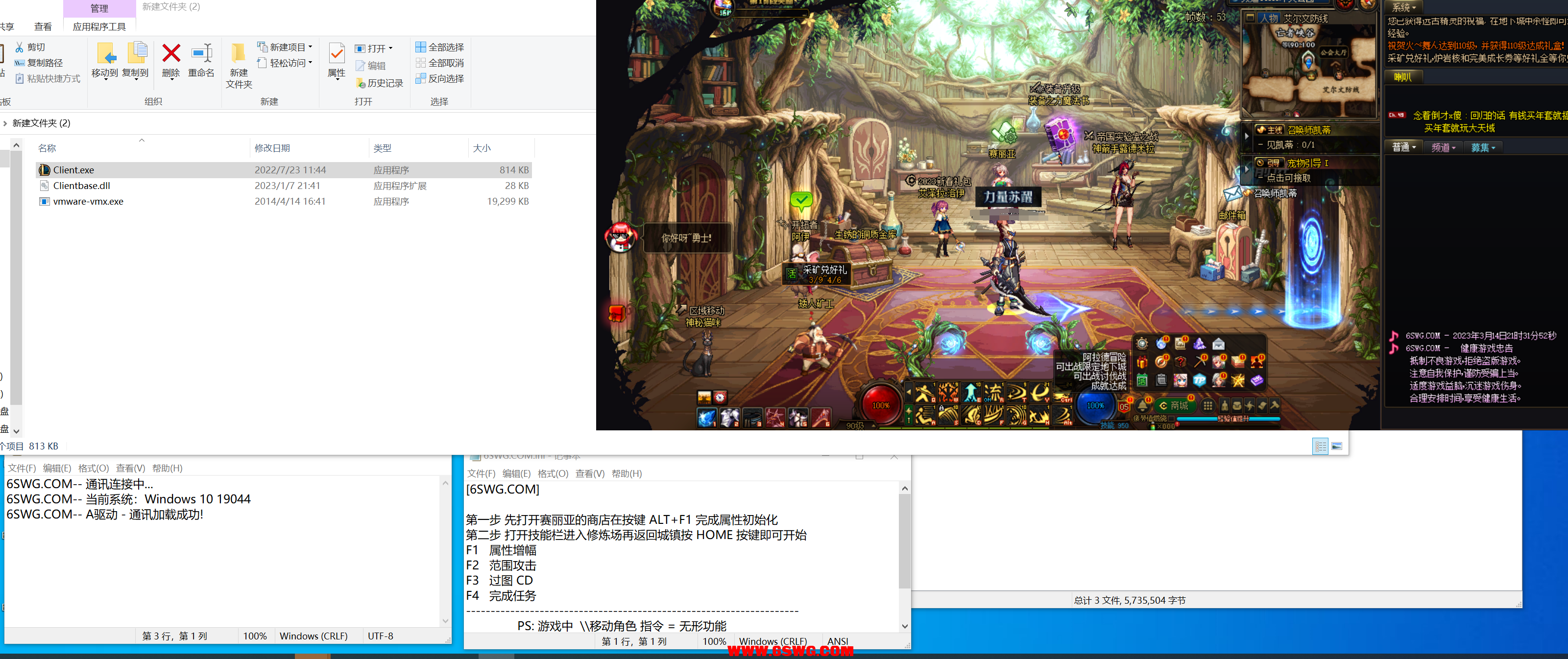Open 文件(F) menu in left Notepad
The width and height of the screenshot is (1568, 659).
(21, 468)
